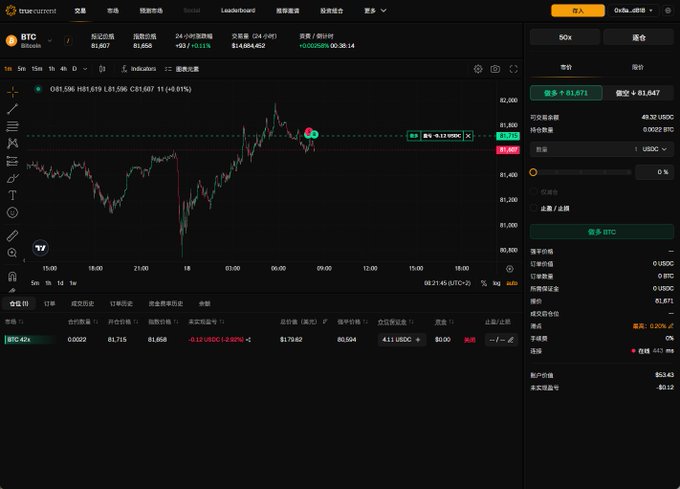Select the crosshair cursor tool

click(x=13, y=92)
